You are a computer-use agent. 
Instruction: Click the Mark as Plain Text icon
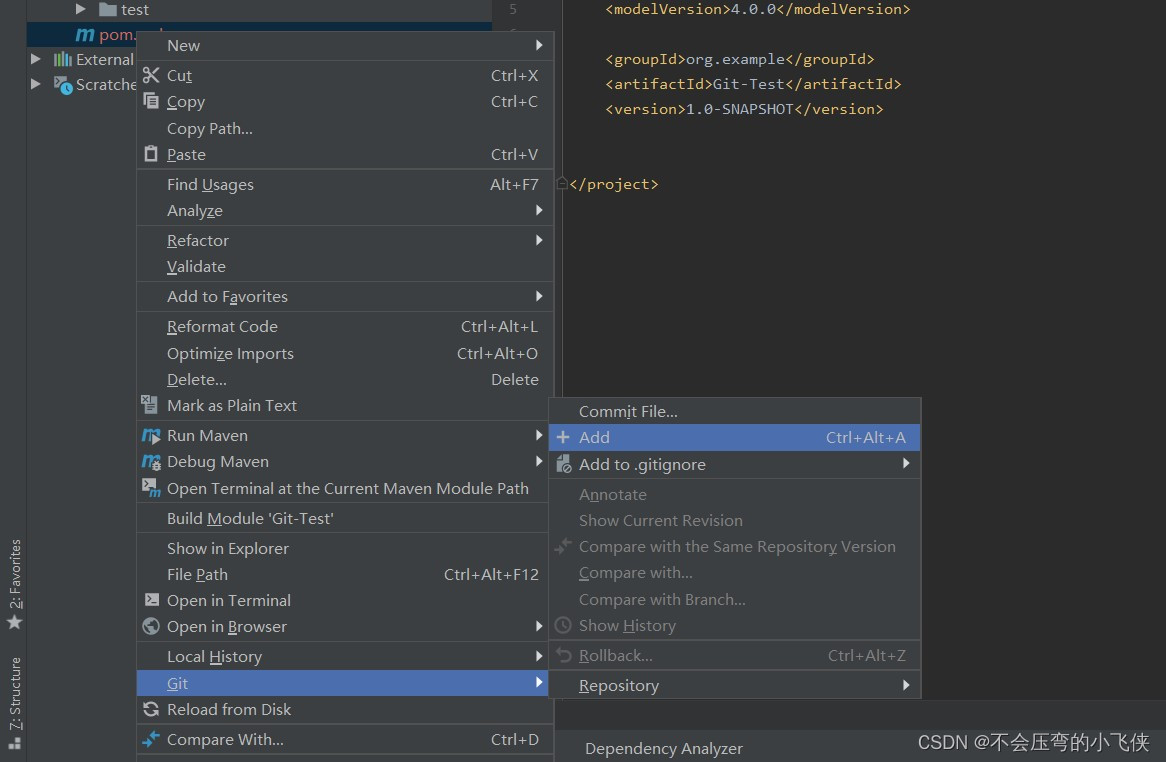tap(149, 404)
